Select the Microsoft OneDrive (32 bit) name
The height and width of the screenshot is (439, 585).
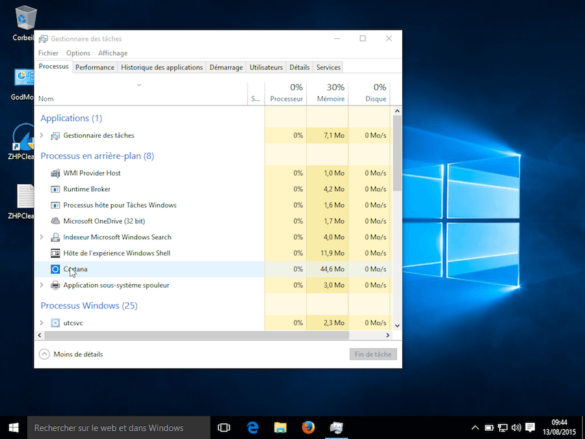pyautogui.click(x=104, y=221)
